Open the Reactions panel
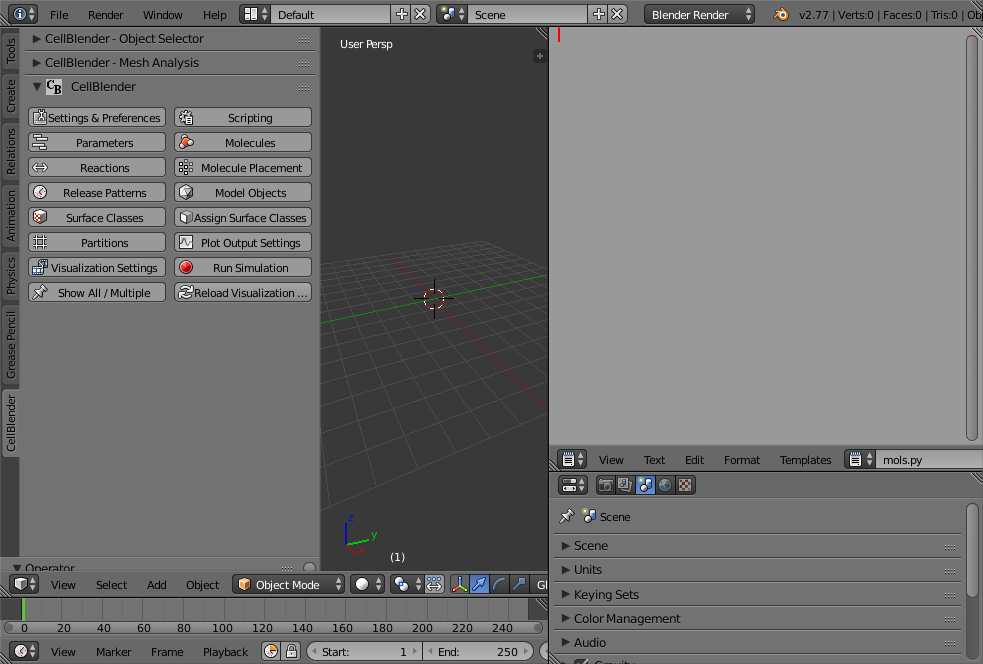This screenshot has width=983, height=664. pyautogui.click(x=97, y=167)
